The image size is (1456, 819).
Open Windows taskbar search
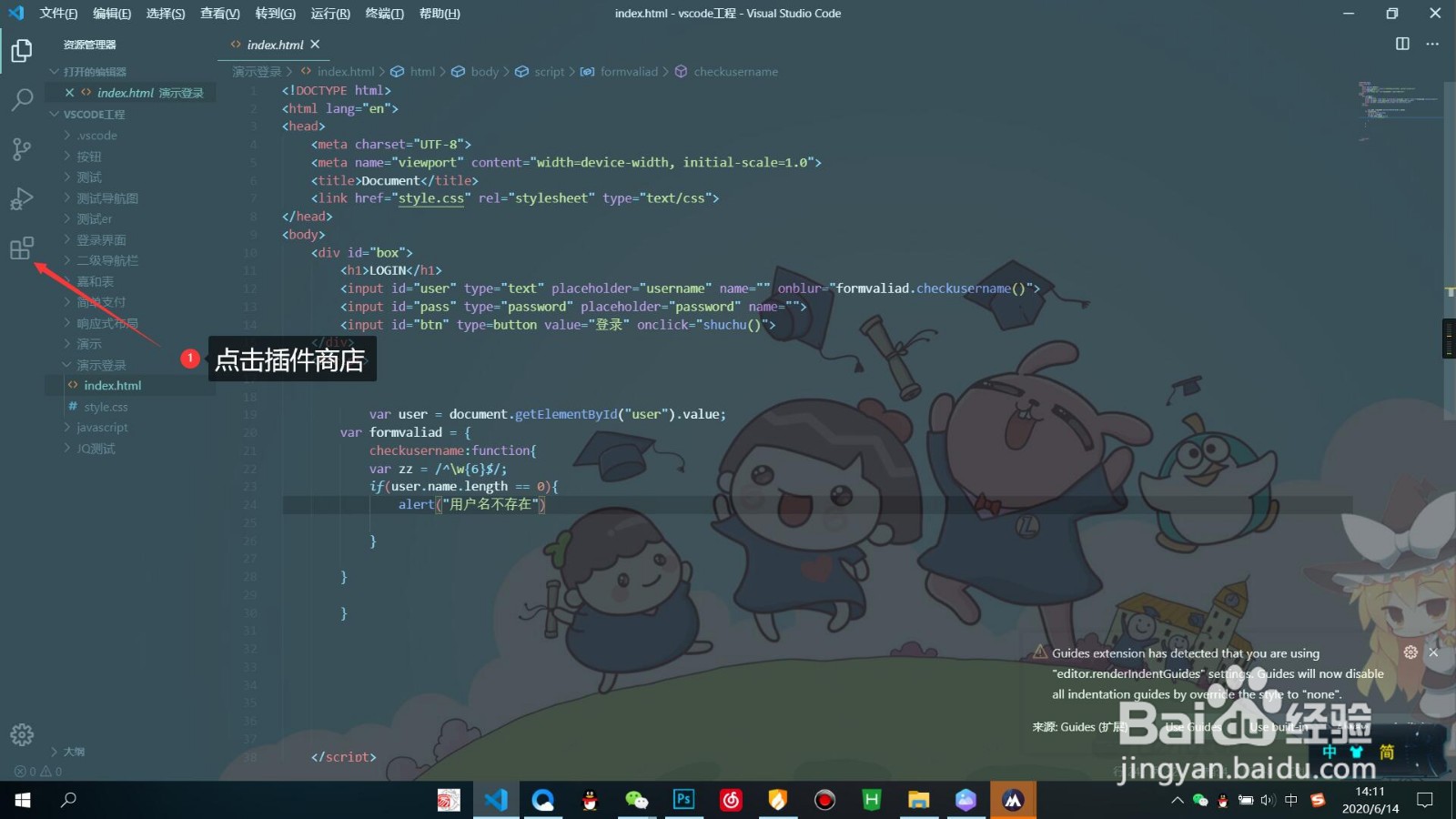click(x=68, y=800)
